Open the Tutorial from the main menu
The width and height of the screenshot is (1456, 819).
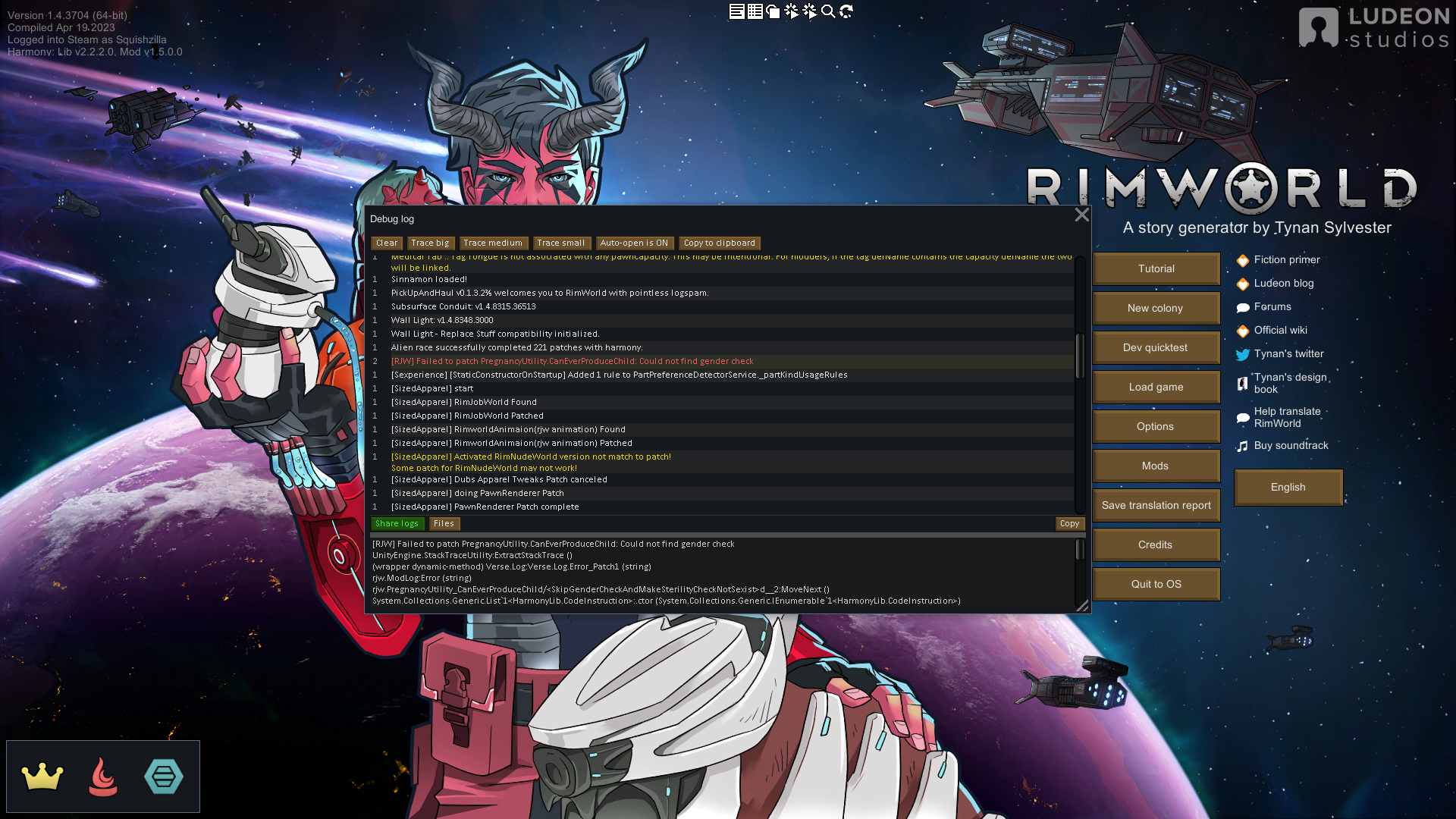pyautogui.click(x=1156, y=269)
